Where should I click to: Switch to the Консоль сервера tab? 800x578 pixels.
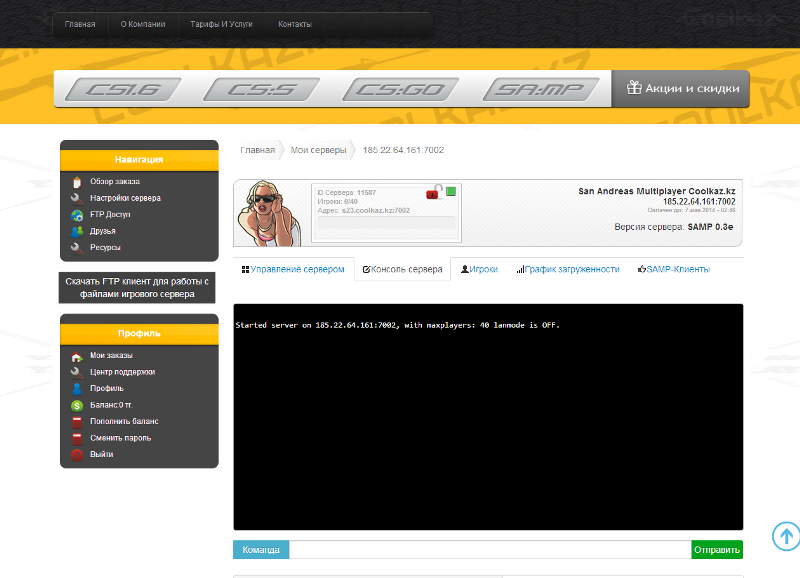click(x=403, y=269)
